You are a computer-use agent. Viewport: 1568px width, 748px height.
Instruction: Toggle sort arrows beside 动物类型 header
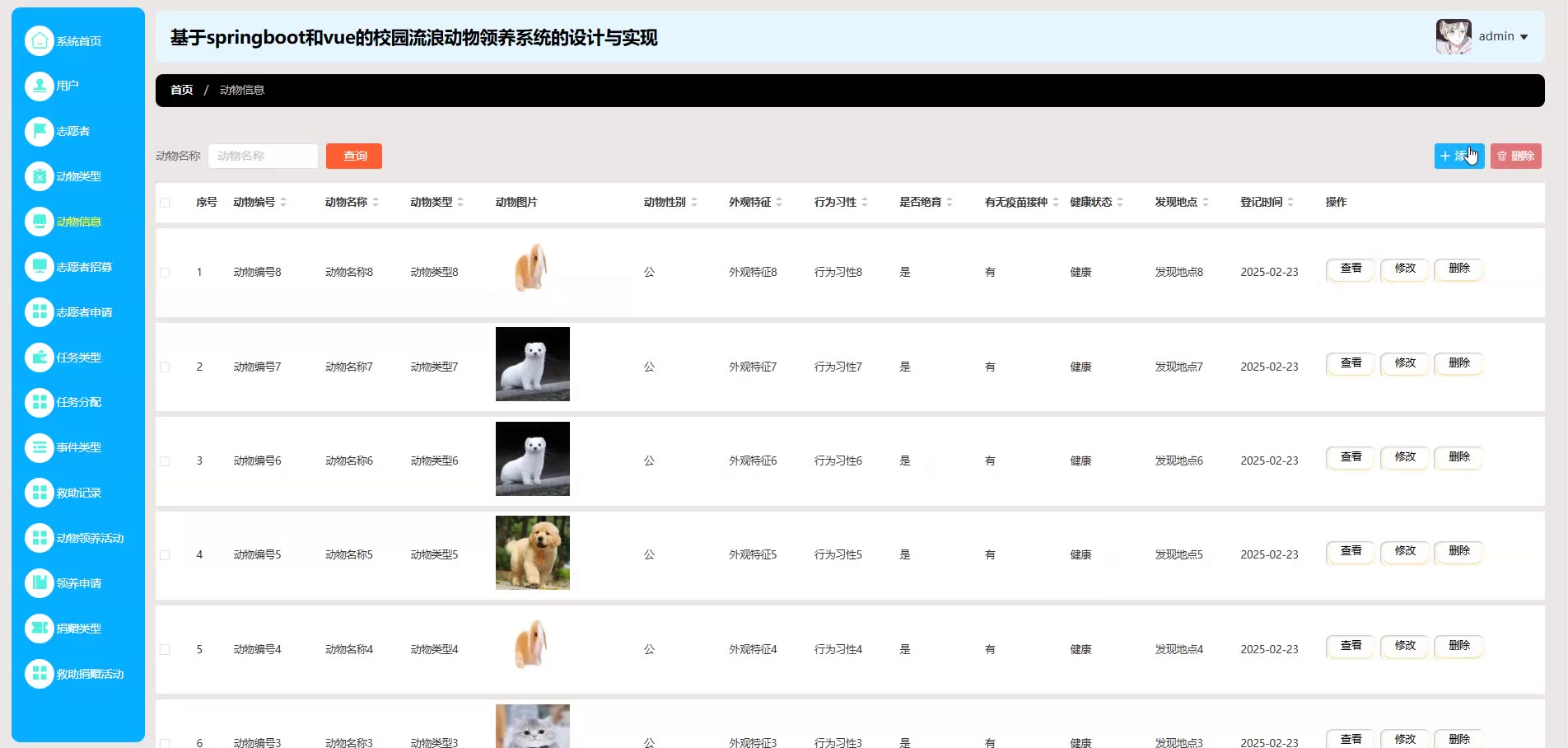460,202
